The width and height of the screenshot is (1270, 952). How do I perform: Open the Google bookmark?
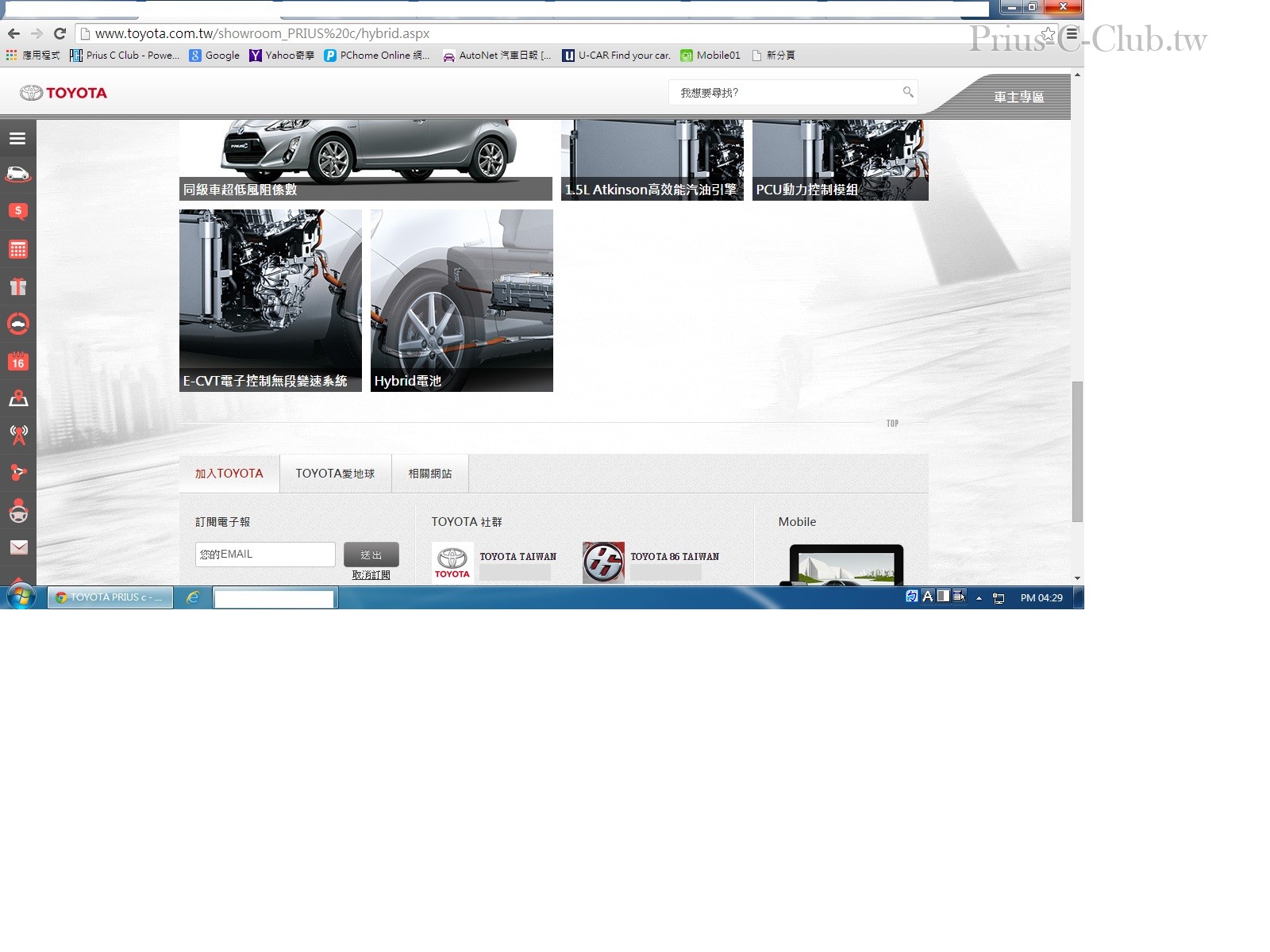(x=214, y=56)
